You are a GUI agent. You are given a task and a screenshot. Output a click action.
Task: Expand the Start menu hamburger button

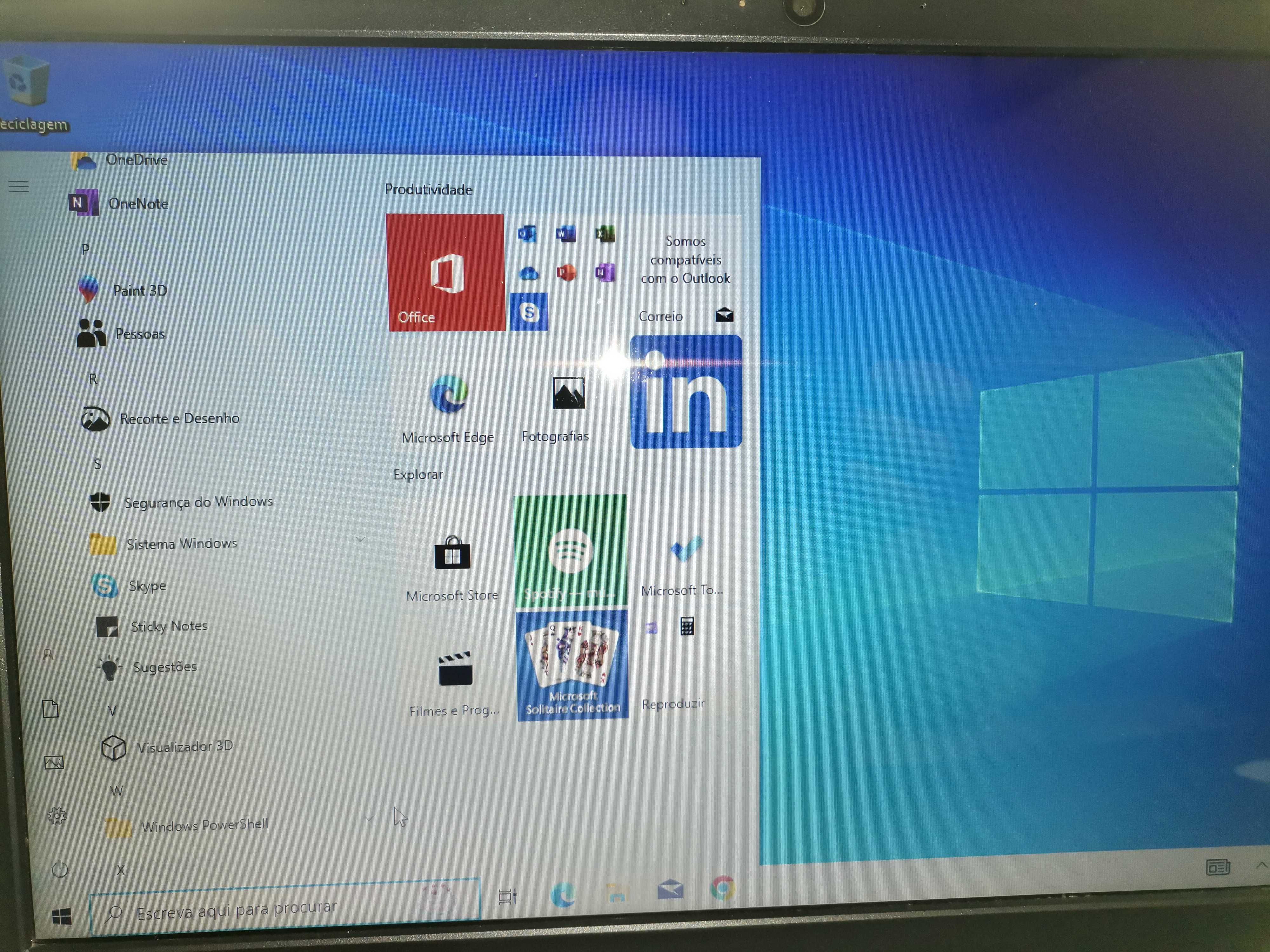point(19,187)
